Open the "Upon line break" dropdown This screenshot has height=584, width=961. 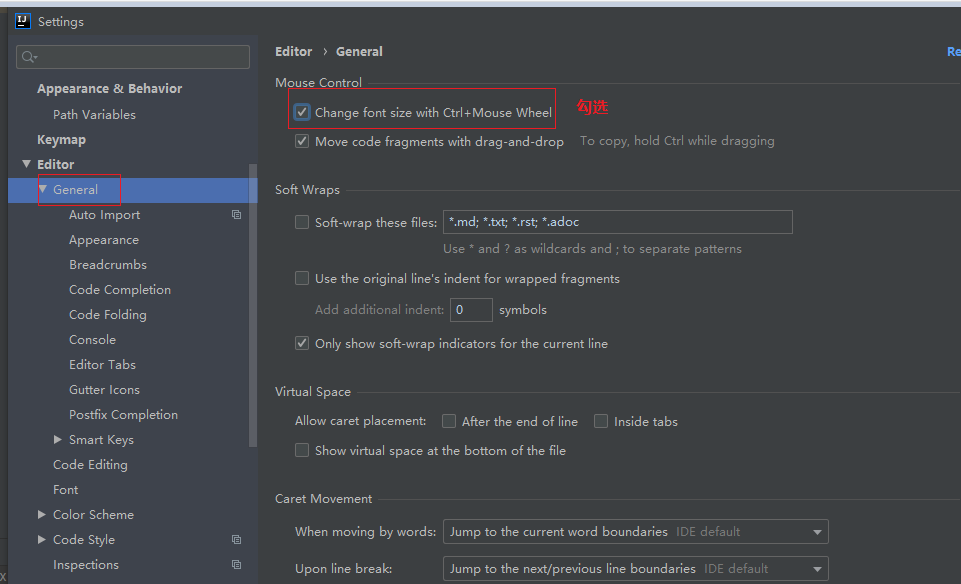pyautogui.click(x=817, y=568)
